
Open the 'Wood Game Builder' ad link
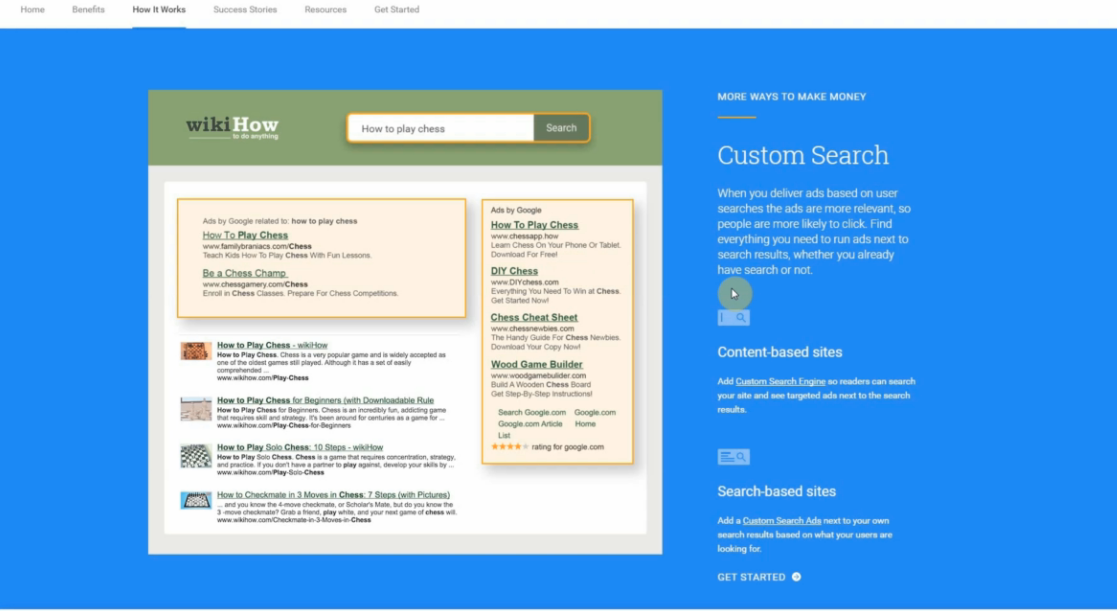click(x=536, y=365)
